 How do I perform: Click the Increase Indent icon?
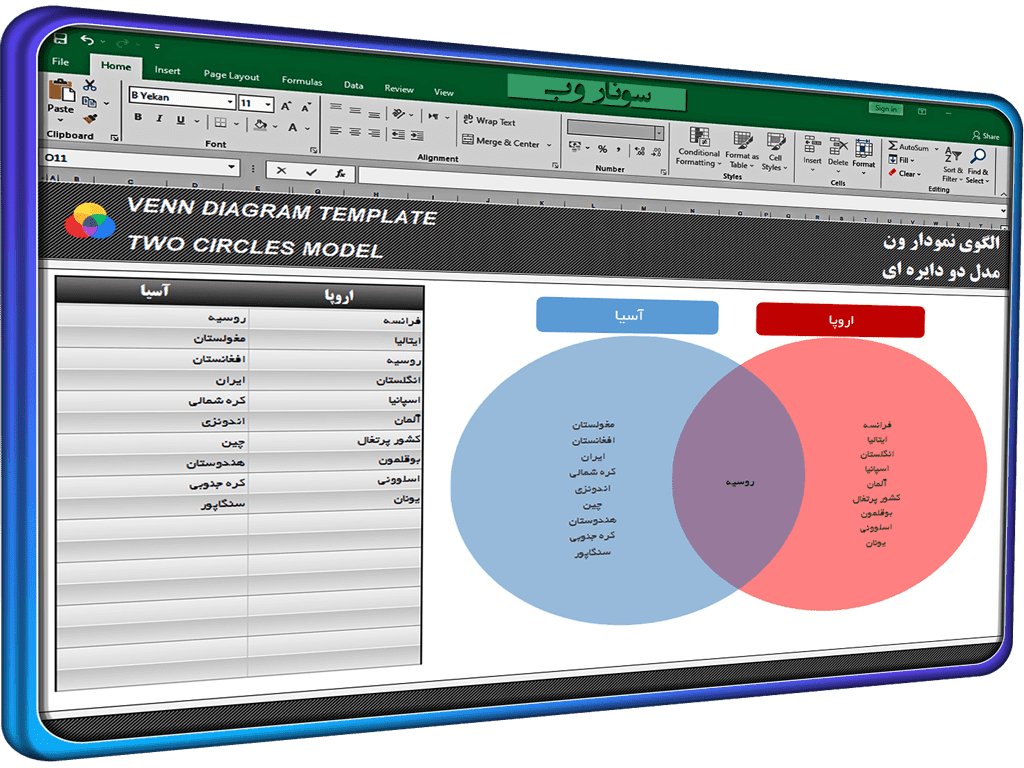417,136
